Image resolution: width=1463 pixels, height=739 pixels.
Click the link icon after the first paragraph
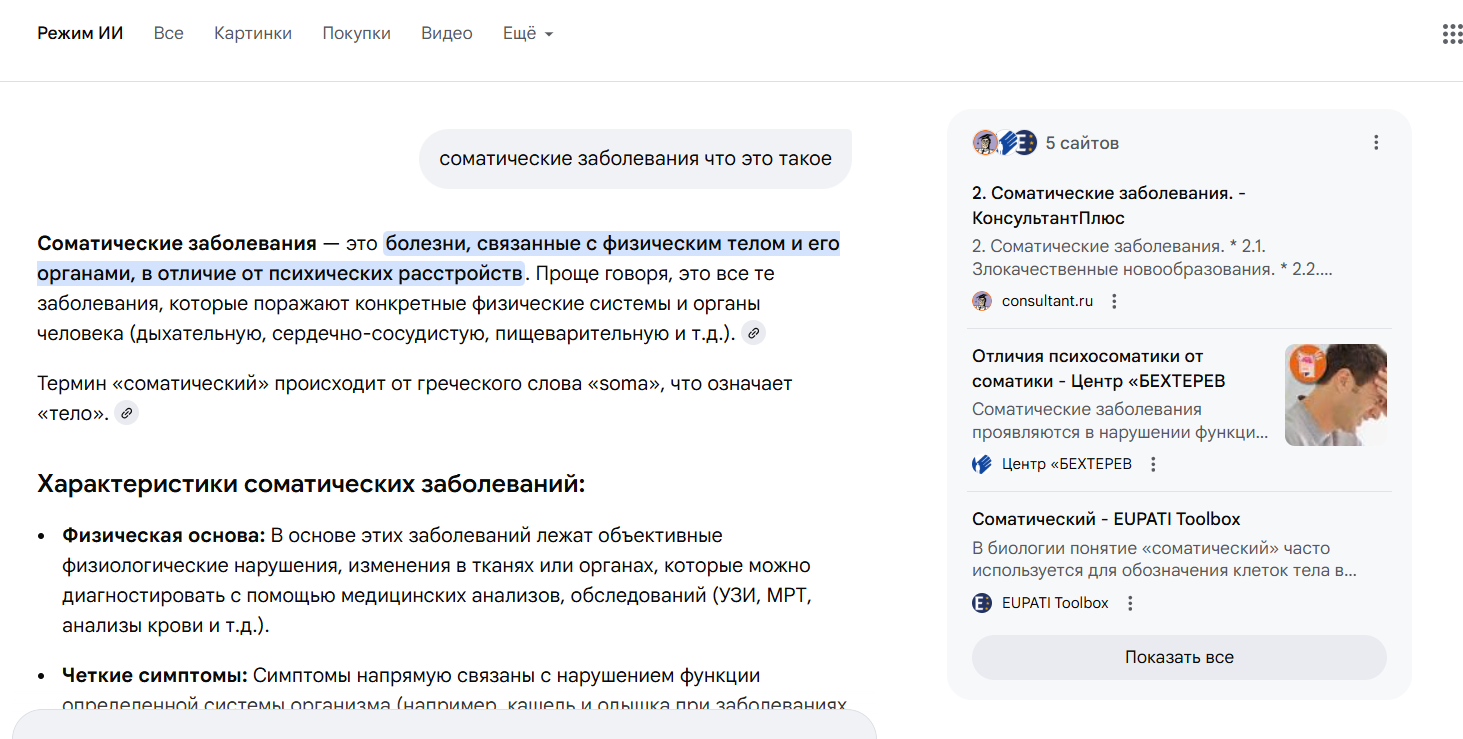tap(754, 334)
